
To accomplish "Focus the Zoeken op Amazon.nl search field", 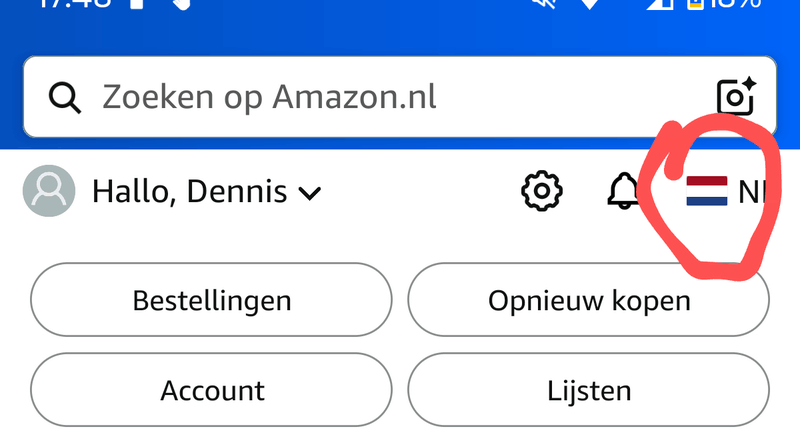I will point(380,98).
